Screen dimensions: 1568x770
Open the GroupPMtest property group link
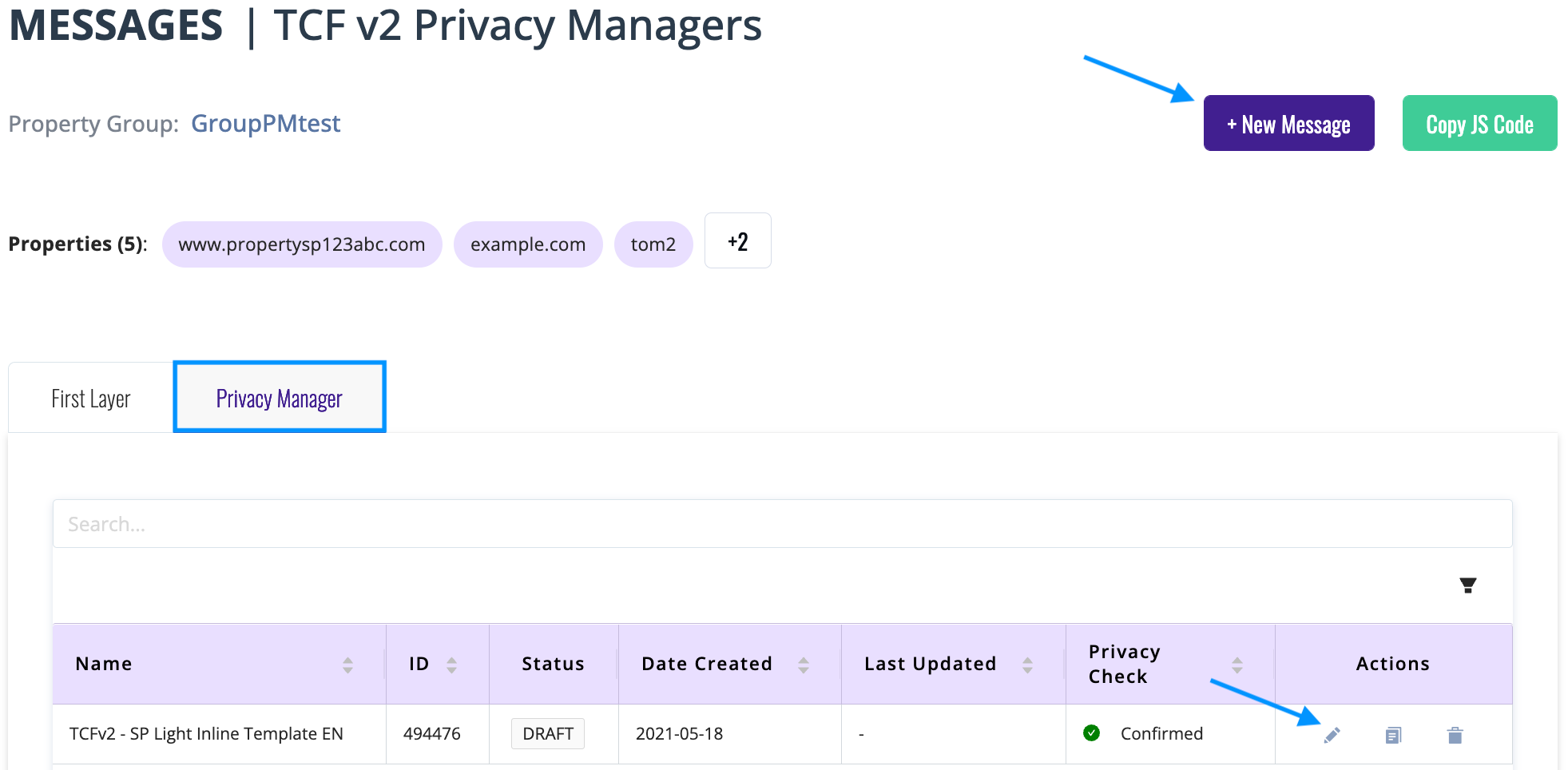(265, 123)
